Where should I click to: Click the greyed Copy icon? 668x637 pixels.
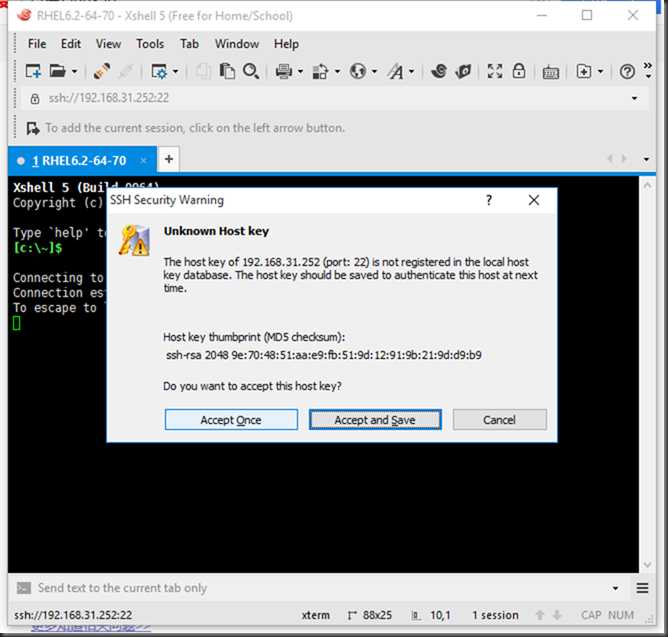203,71
